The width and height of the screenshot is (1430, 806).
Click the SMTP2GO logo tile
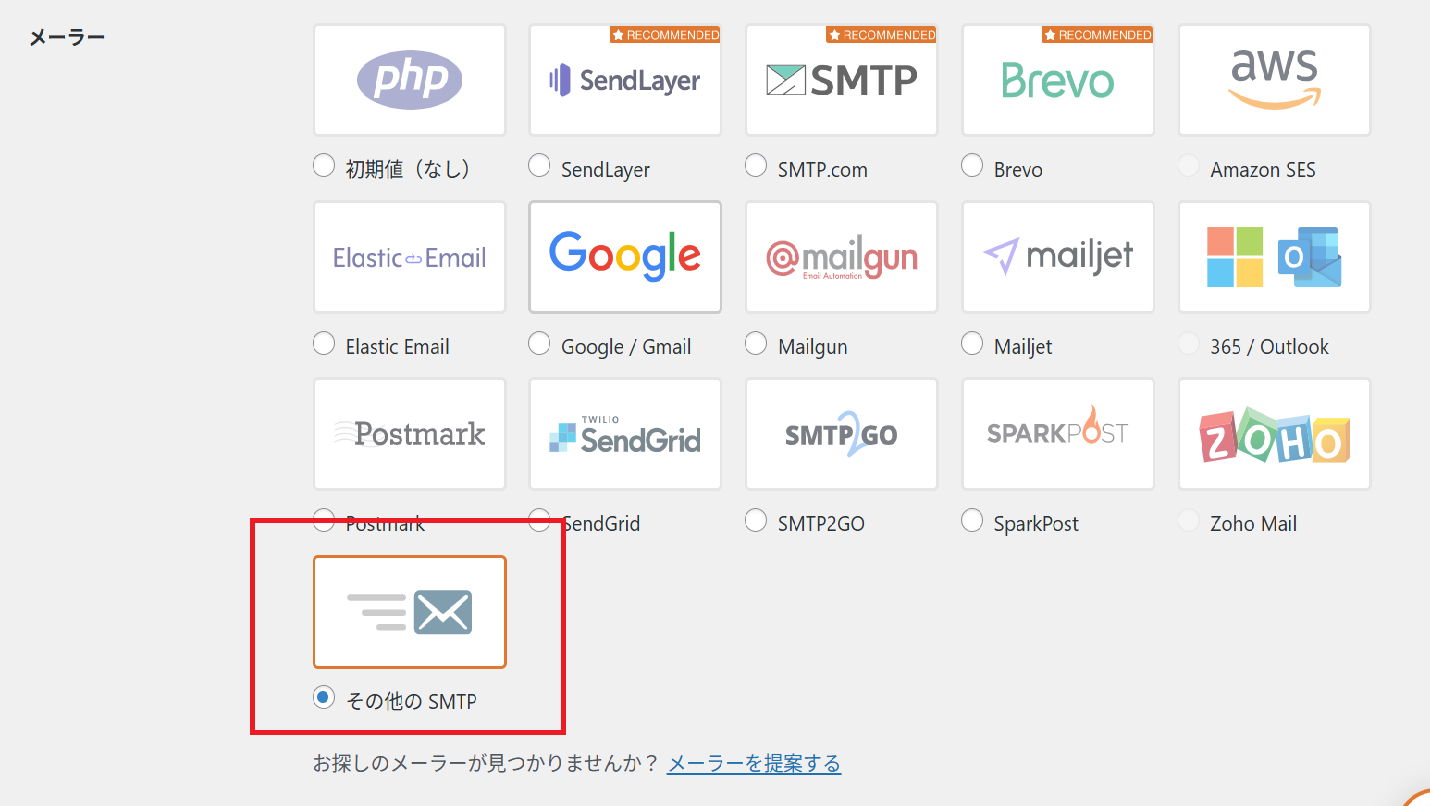tap(841, 434)
